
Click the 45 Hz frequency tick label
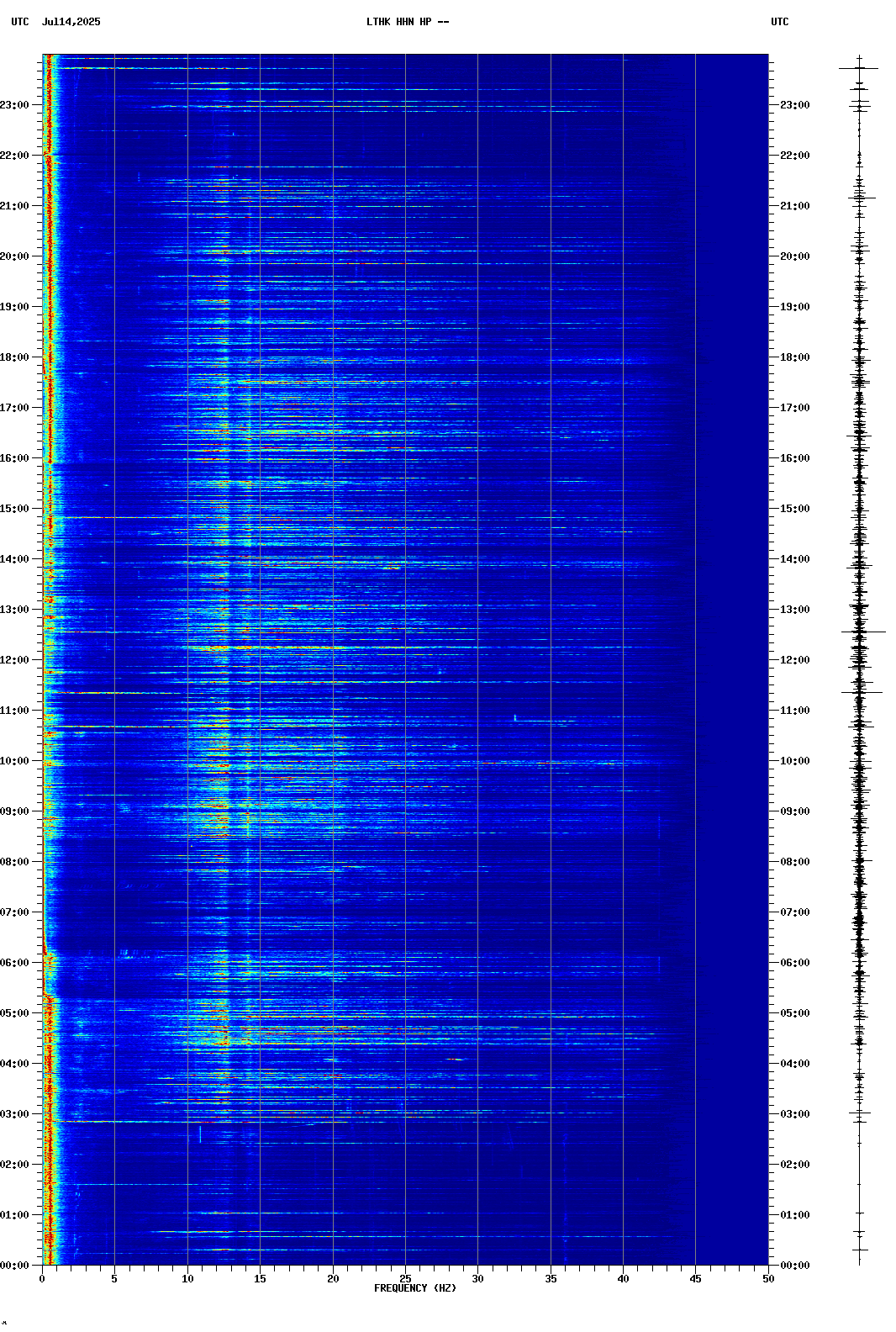point(695,1279)
